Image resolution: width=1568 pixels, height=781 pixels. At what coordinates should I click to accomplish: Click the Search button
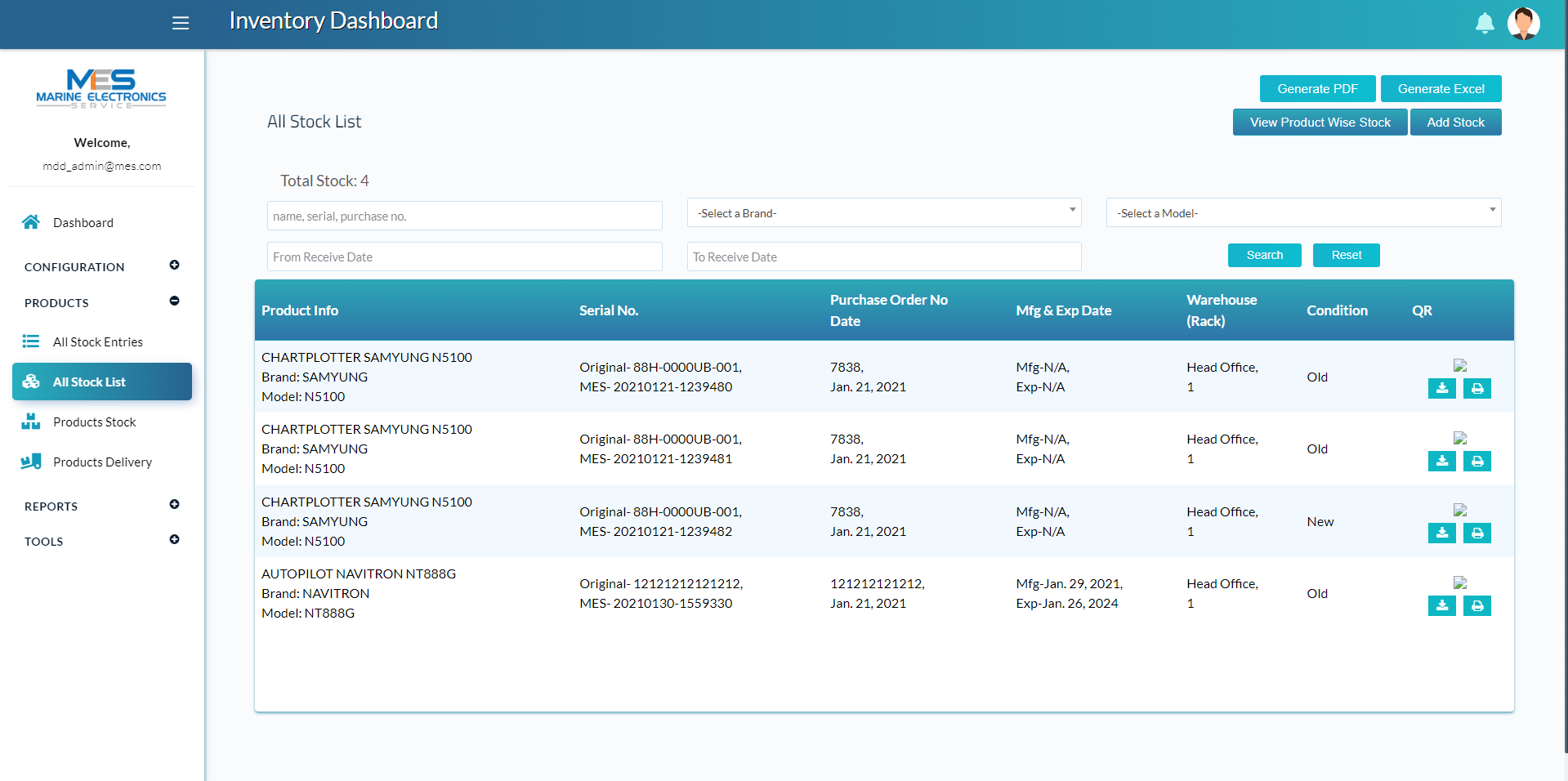click(1264, 255)
